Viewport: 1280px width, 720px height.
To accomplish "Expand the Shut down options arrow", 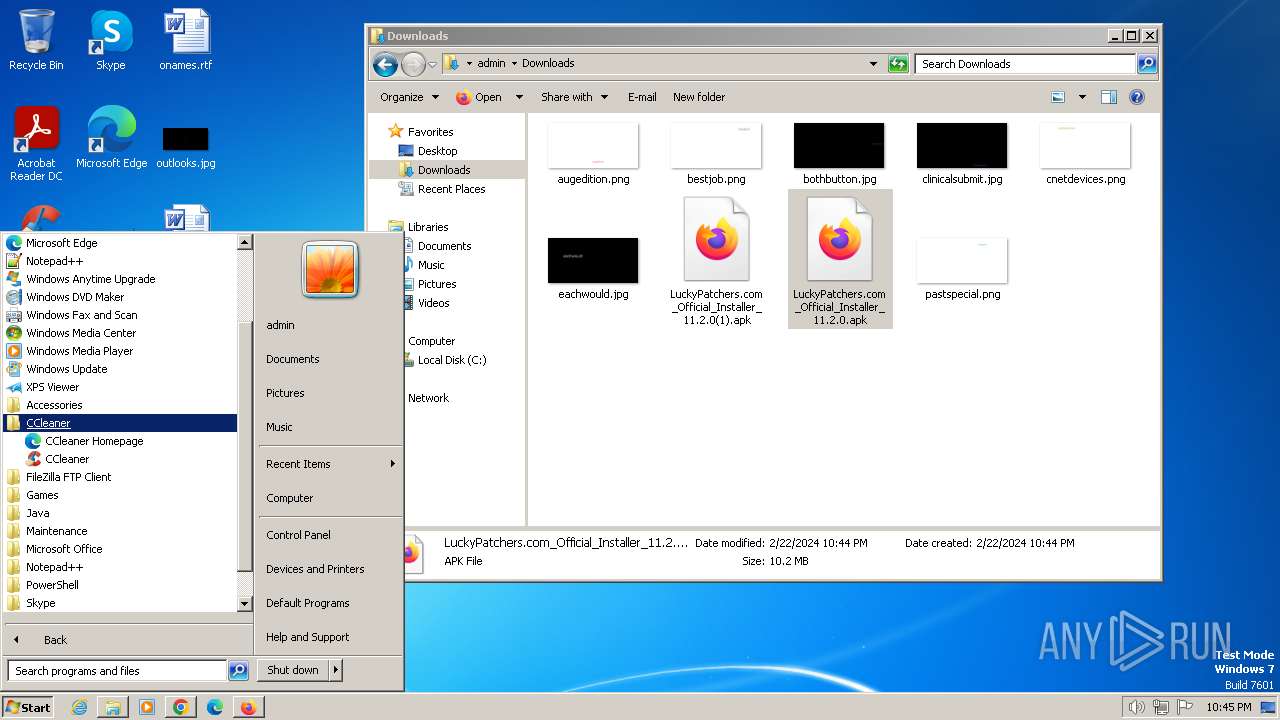I will [x=336, y=670].
